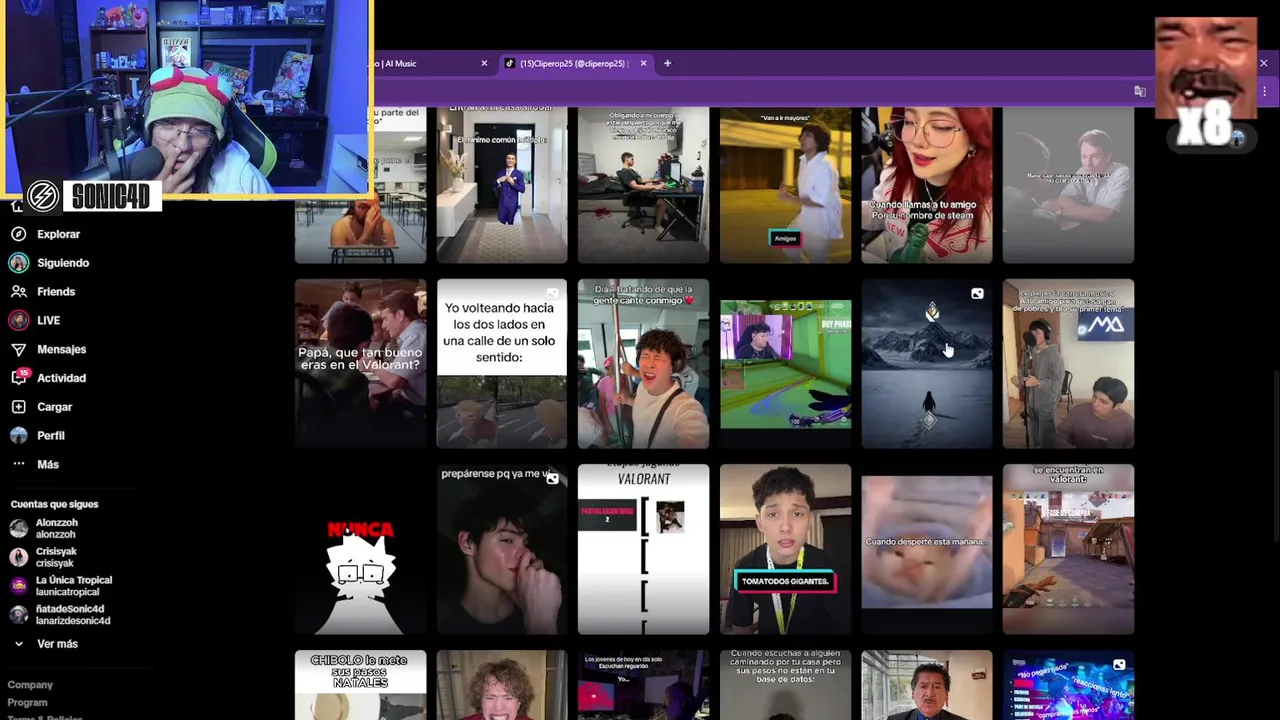This screenshot has width=1280, height=720.
Task: Click the LIVE icon in sidebar
Action: pyautogui.click(x=18, y=321)
